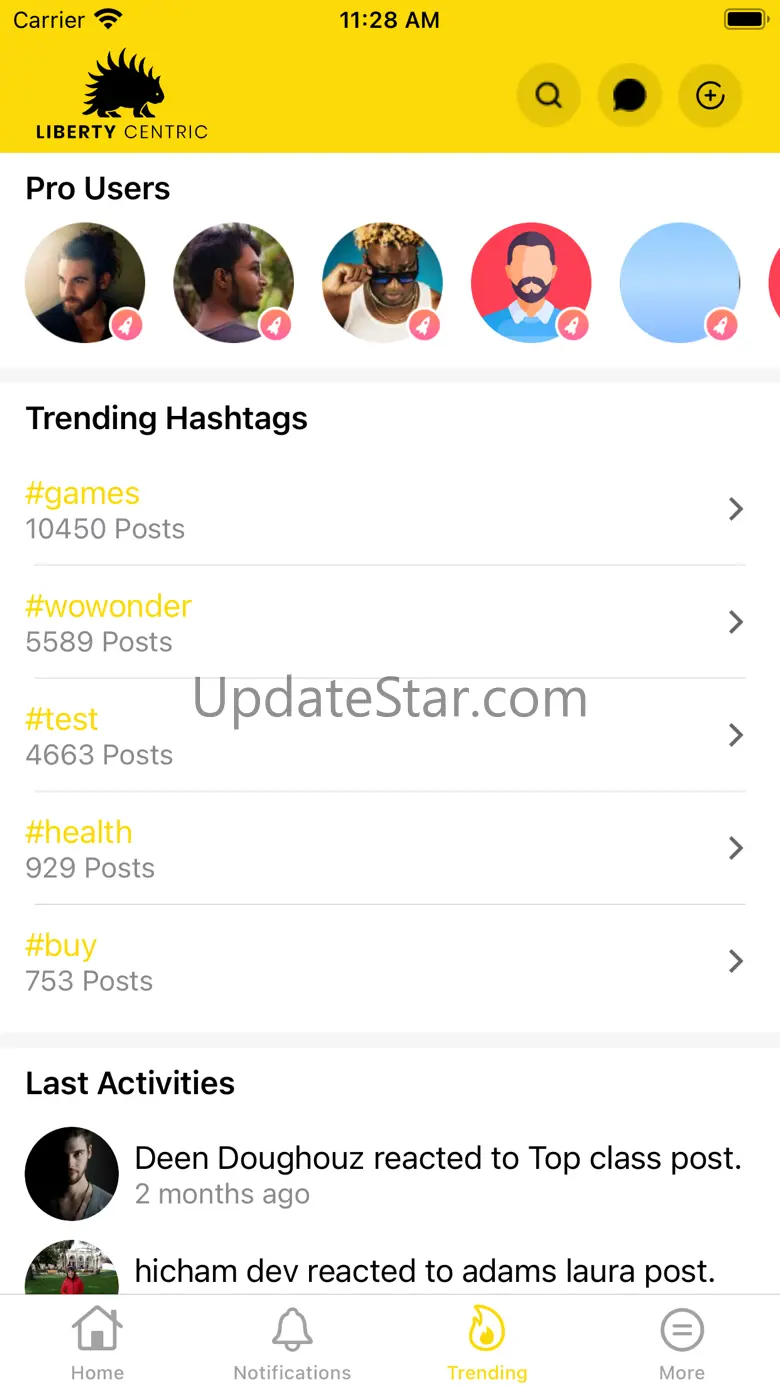Viewport: 780px width, 1387px height.
Task: Open the blank blue pro user avatar
Action: 680,283
